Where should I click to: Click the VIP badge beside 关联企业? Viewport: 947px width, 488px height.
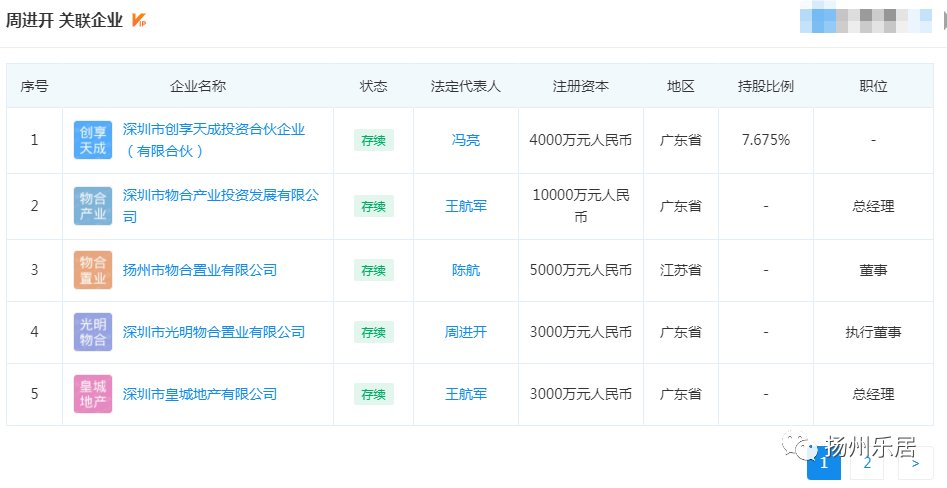tap(139, 21)
